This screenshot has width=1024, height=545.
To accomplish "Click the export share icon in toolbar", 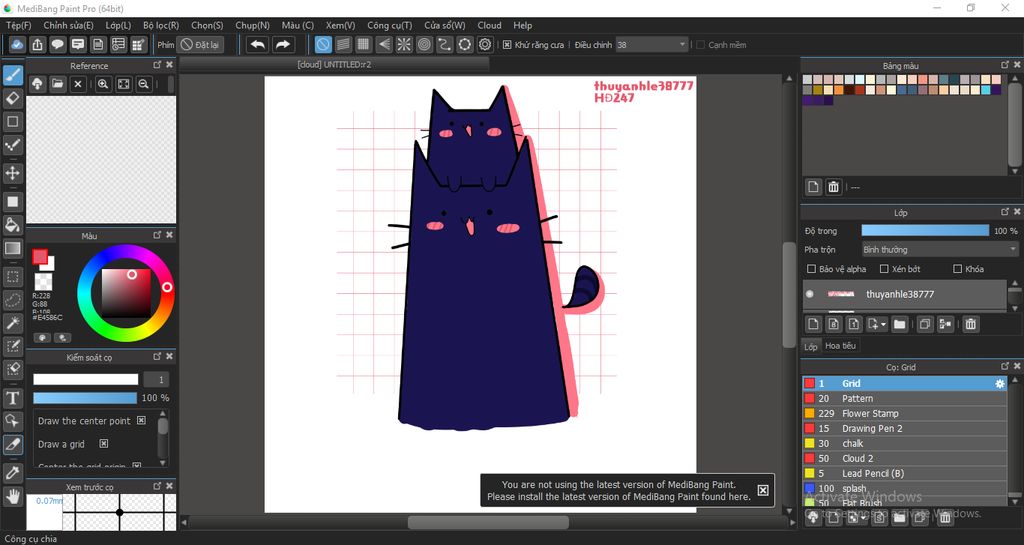I will 37,44.
